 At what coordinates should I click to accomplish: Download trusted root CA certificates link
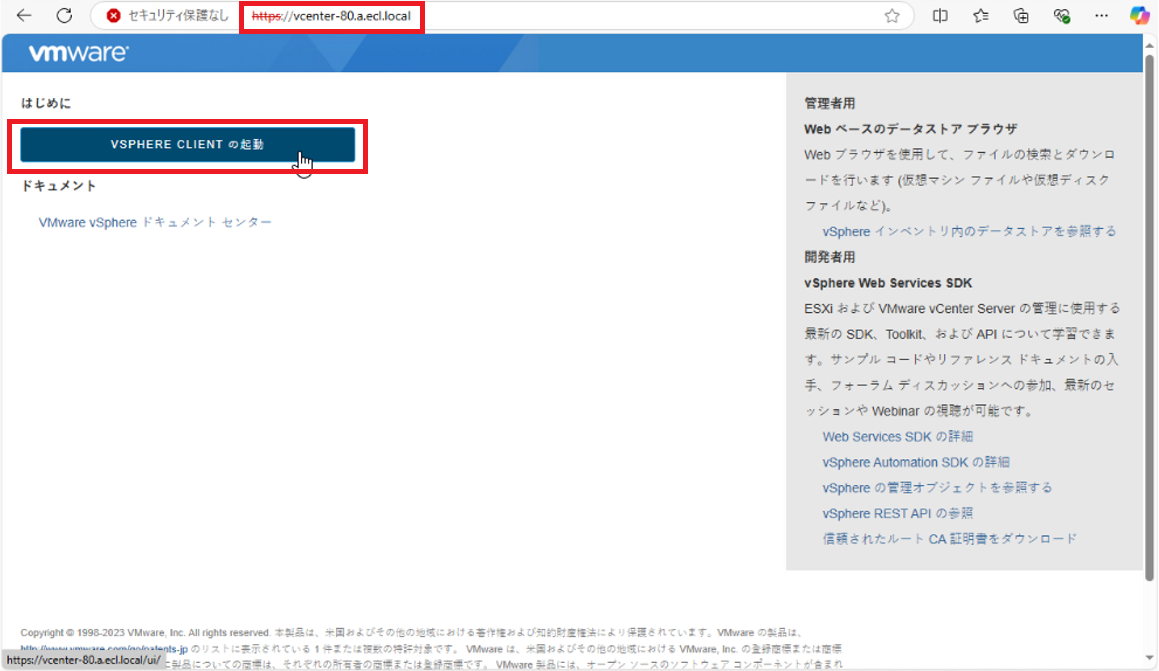coord(950,539)
